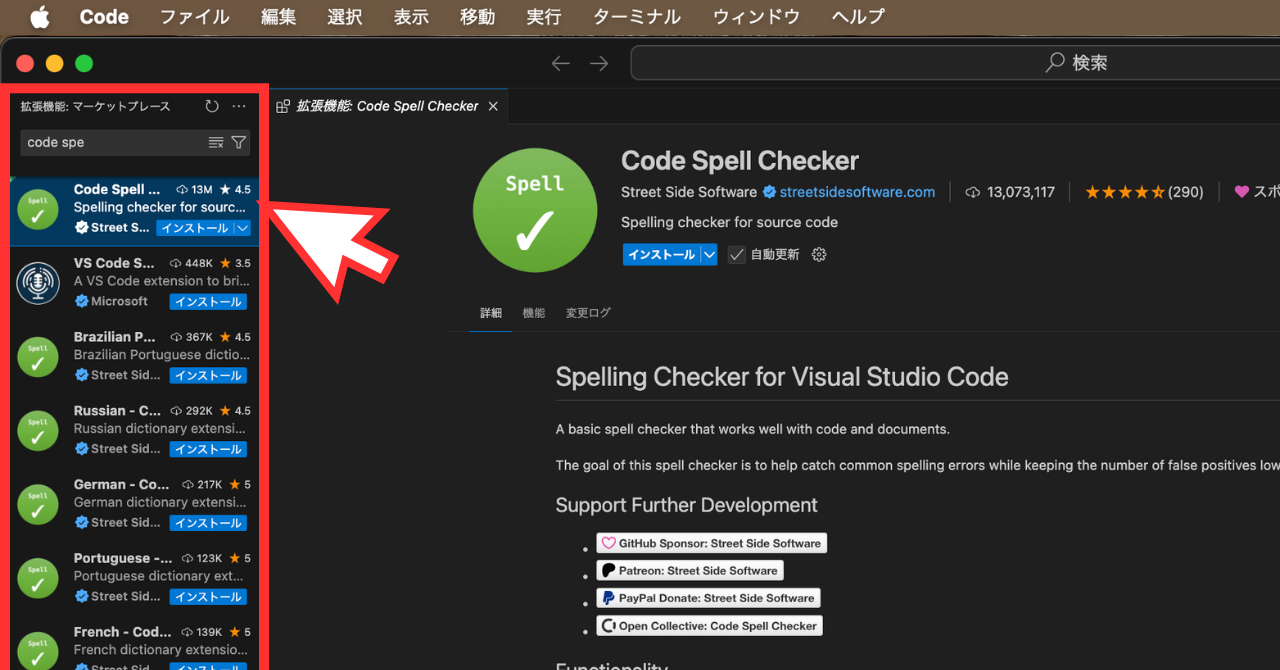
Task: Open the install options dropdown on detail page
Action: pos(709,254)
